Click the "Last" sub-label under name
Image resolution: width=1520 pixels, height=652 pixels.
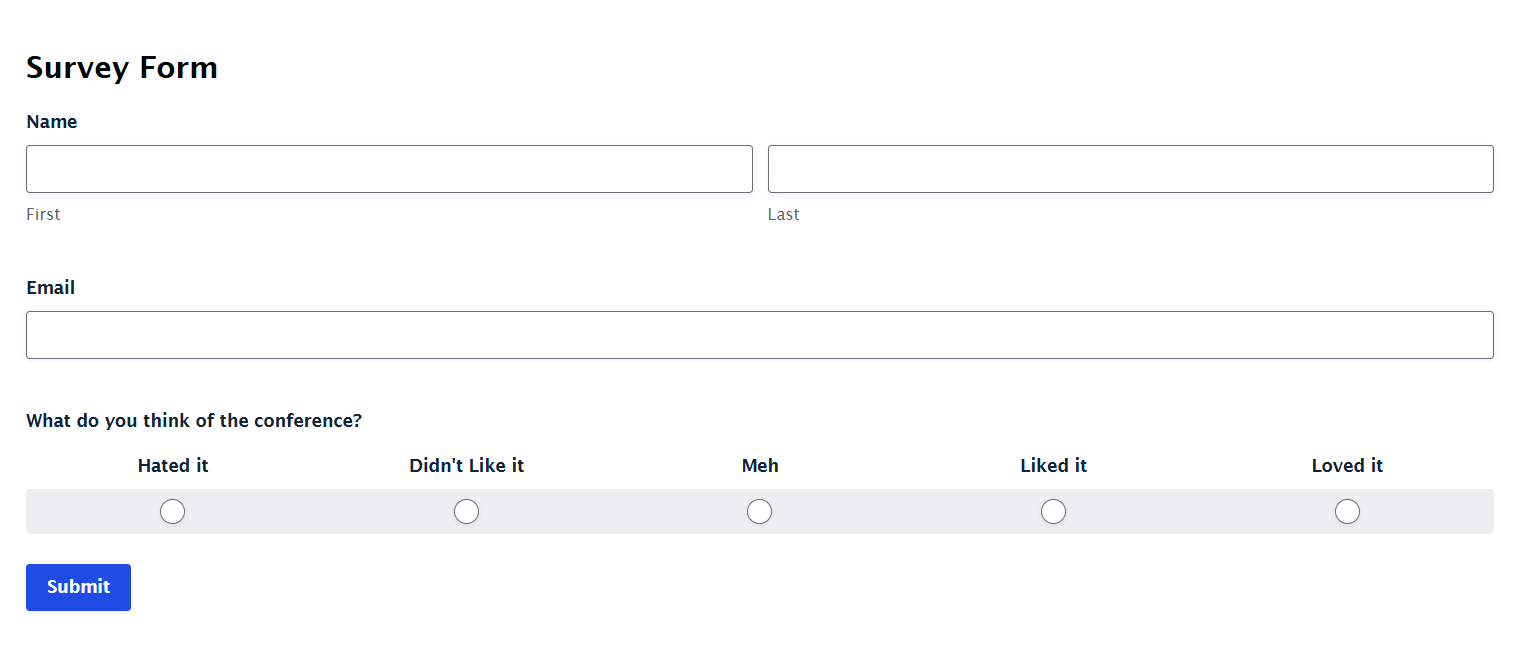[784, 214]
